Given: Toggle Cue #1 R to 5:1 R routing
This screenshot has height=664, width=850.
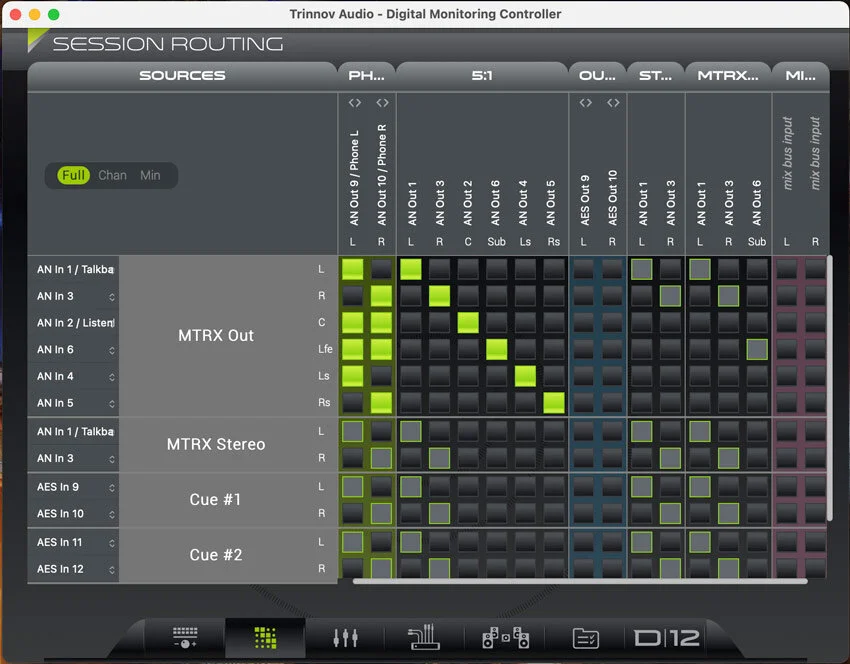Looking at the screenshot, I should pyautogui.click(x=439, y=513).
